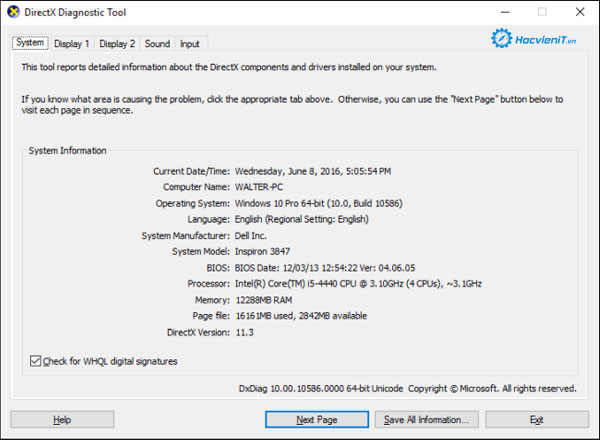
Task: Switch to the Sound tab
Action: (157, 44)
